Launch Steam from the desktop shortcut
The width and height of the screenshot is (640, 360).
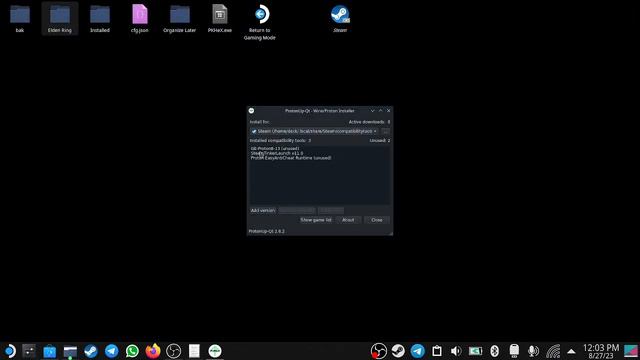340,18
